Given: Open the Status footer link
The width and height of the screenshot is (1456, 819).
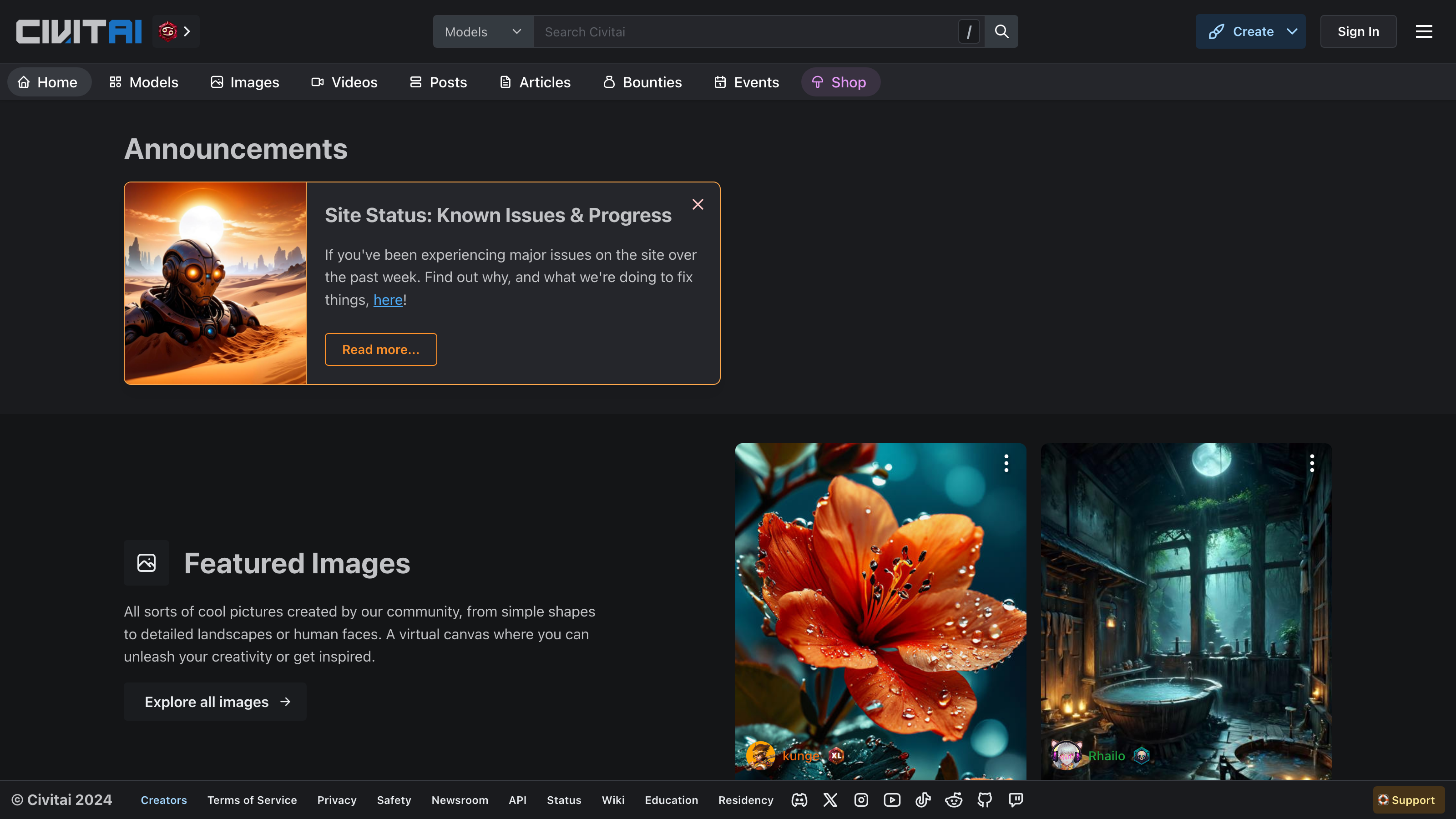Looking at the screenshot, I should [x=564, y=800].
